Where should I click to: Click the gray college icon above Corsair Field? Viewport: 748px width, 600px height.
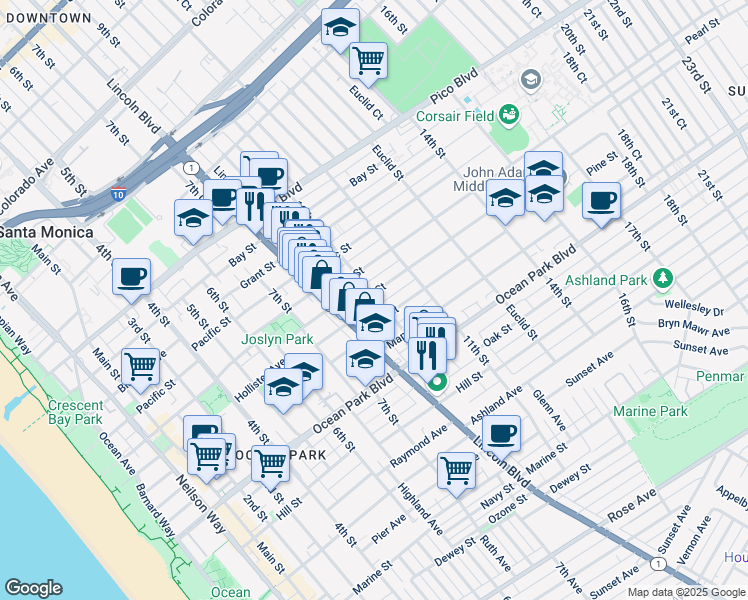tap(530, 79)
